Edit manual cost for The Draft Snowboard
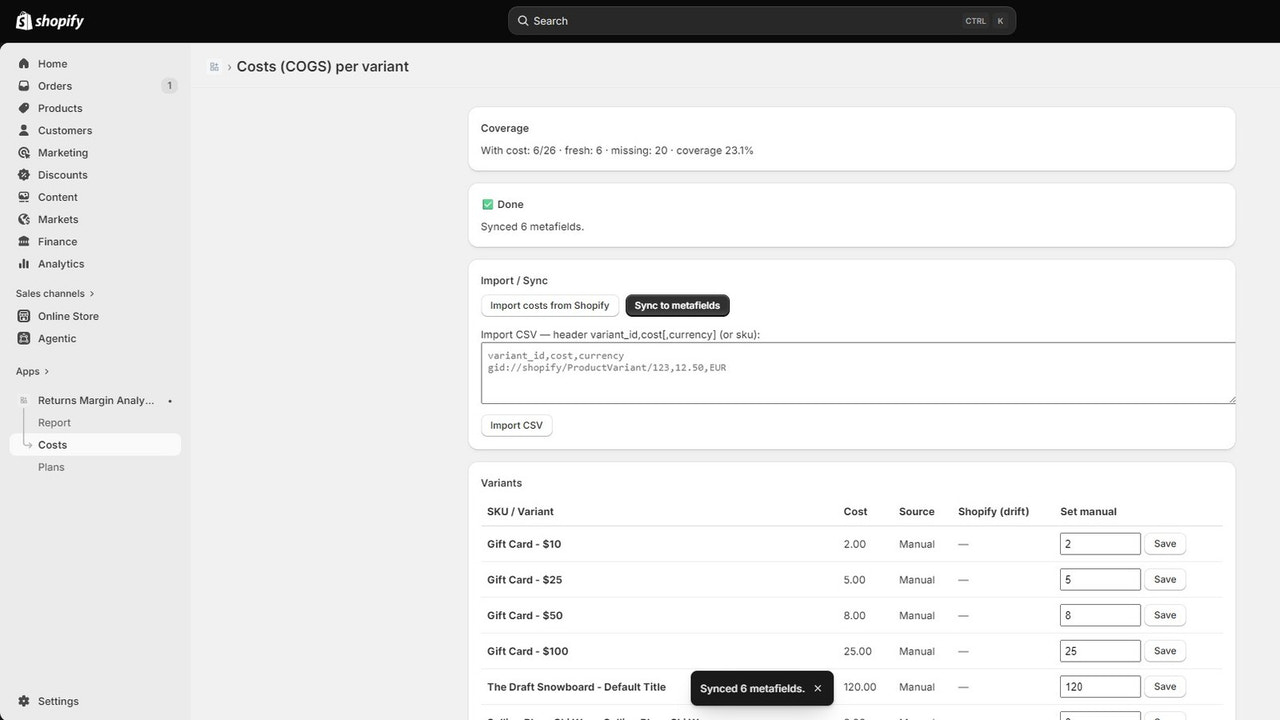 pyautogui.click(x=1100, y=687)
